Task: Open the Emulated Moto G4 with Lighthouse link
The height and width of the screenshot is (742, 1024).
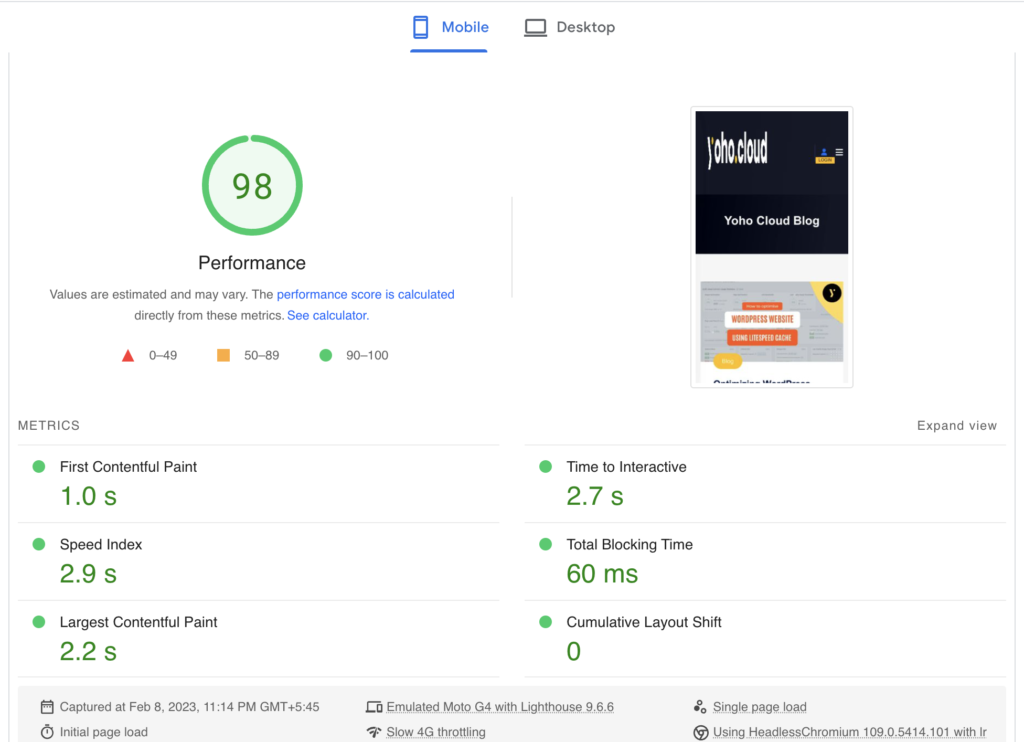Action: [499, 706]
